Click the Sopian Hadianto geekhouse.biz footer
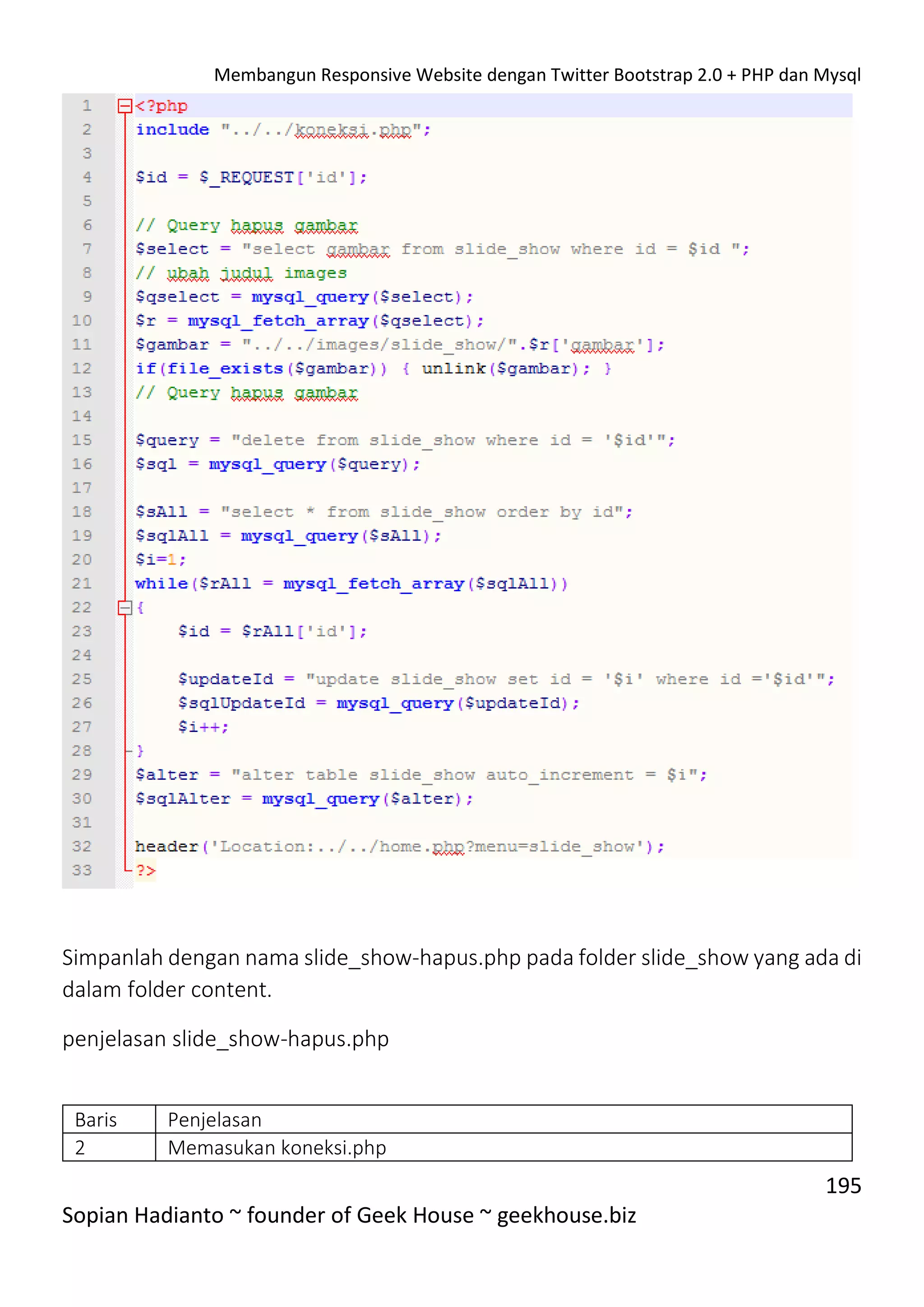Viewport: 924px width, 1307px height. point(349,1216)
